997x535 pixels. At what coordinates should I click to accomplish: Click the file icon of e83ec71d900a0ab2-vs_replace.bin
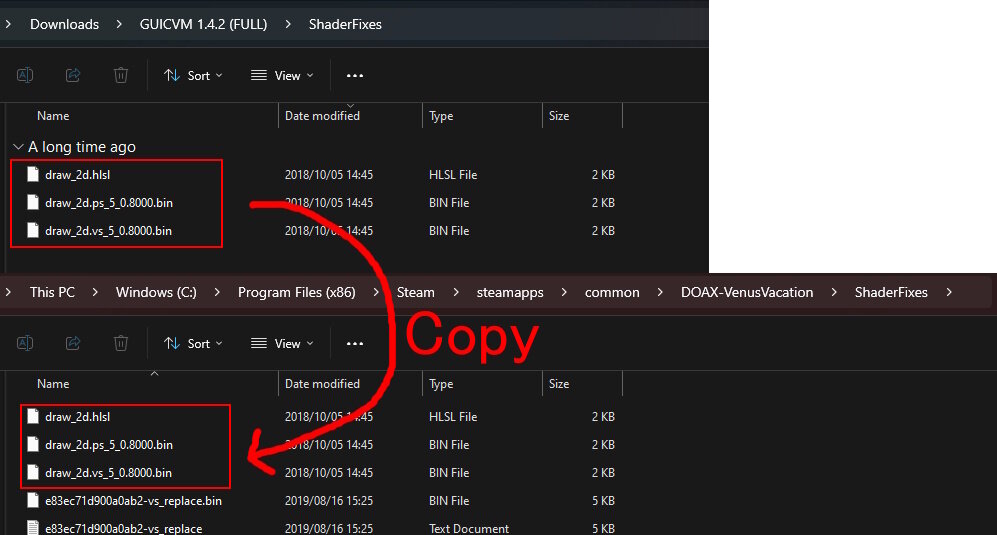pos(33,501)
